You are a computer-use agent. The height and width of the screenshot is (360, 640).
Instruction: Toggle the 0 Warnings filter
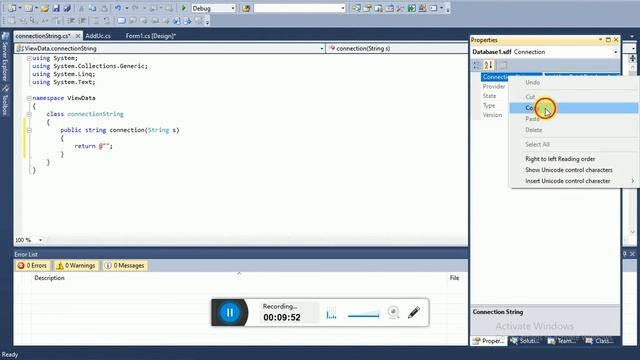pyautogui.click(x=76, y=265)
